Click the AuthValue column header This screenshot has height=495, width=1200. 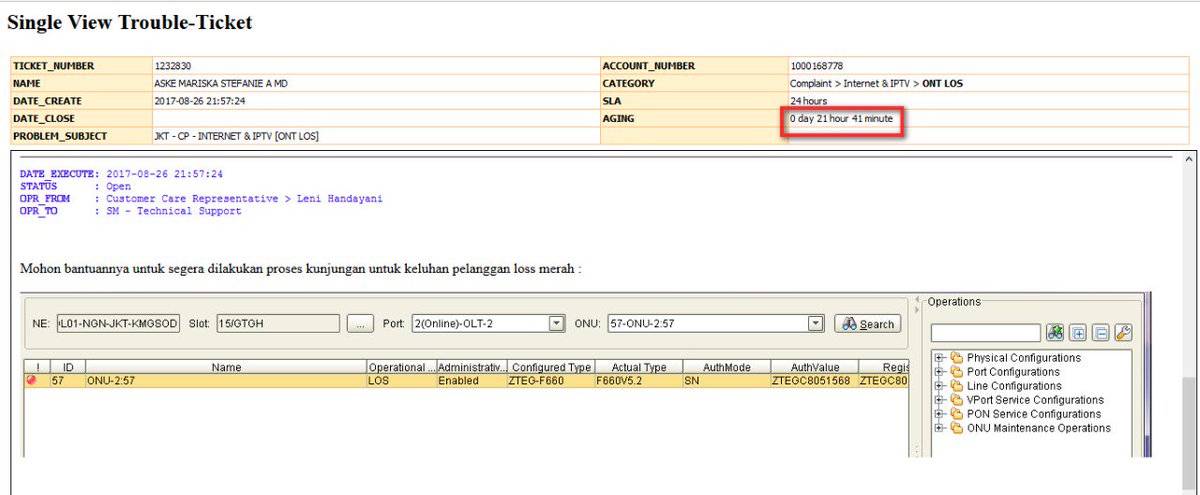[x=814, y=367]
